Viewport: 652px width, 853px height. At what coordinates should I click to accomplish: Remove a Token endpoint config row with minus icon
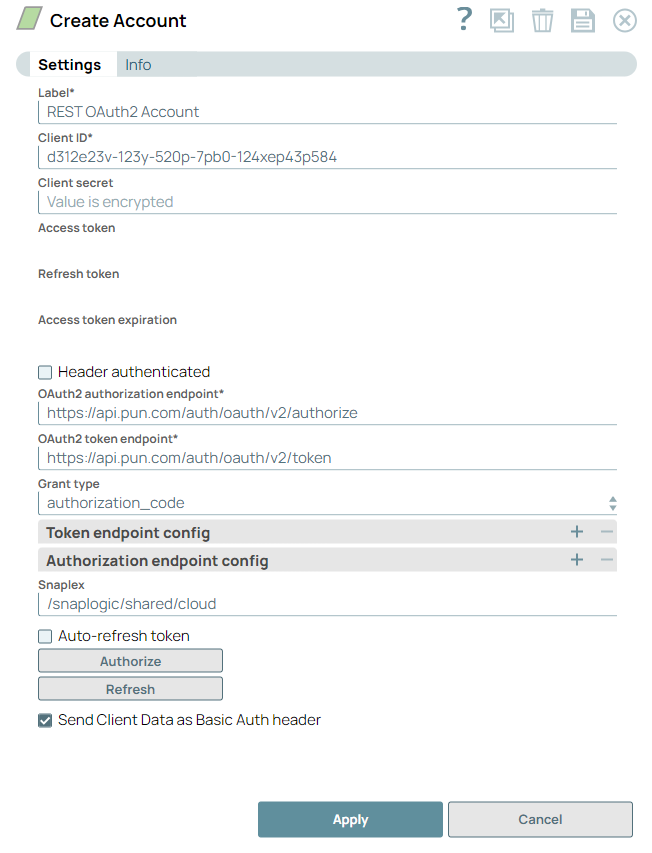point(606,532)
